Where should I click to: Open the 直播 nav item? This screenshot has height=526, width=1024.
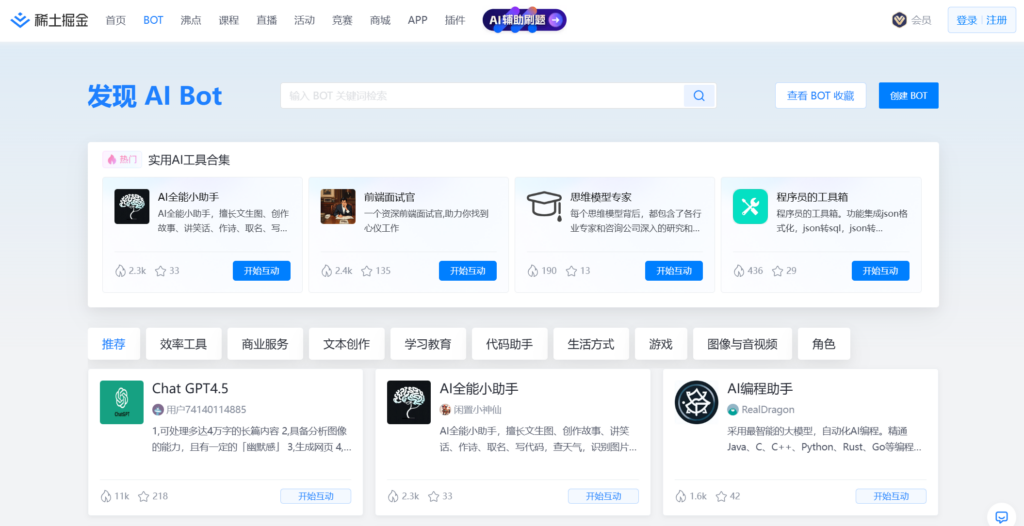266,20
